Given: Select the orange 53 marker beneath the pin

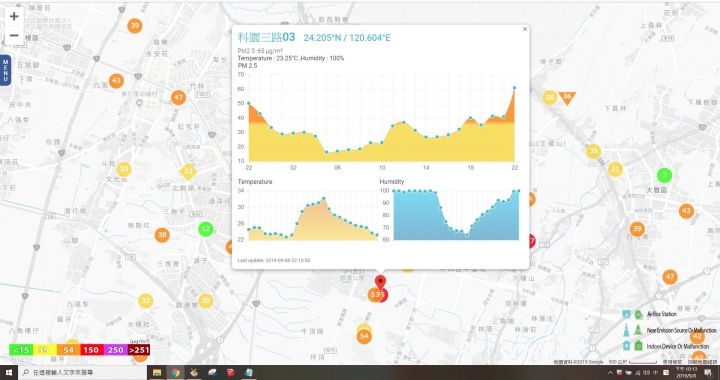Looking at the screenshot, I should pos(374,295).
